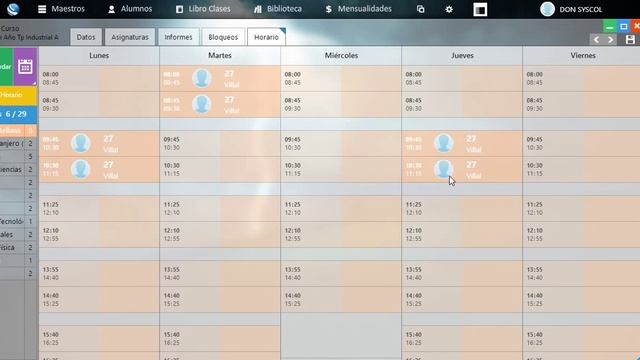This screenshot has width=640, height=360.
Task: Click teacher avatar in Lunes 10:30 block
Action: 80,169
